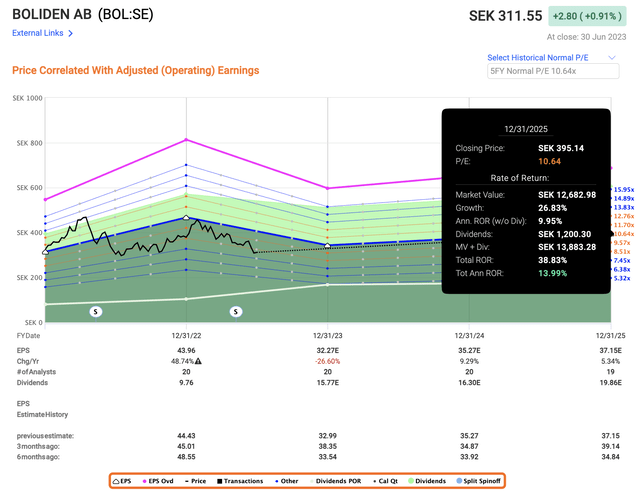640x495 pixels.
Task: Click the EPS triangle marker at 12/31/23
Action: [x=327, y=245]
